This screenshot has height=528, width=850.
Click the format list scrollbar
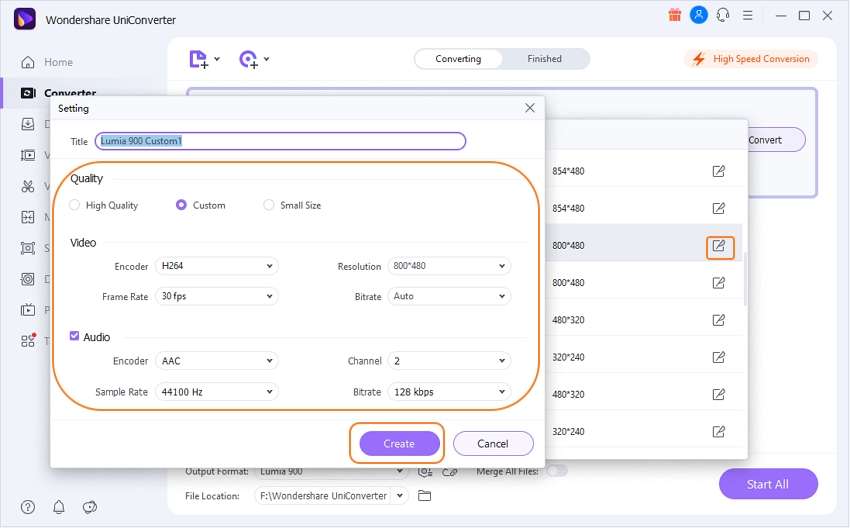pos(745,278)
